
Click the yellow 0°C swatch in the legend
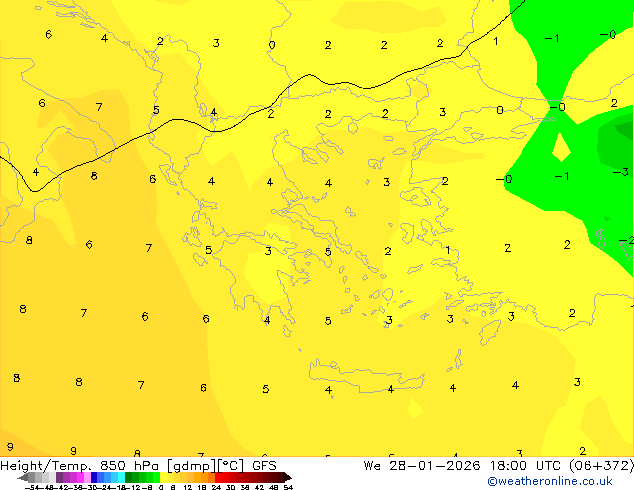click(163, 477)
